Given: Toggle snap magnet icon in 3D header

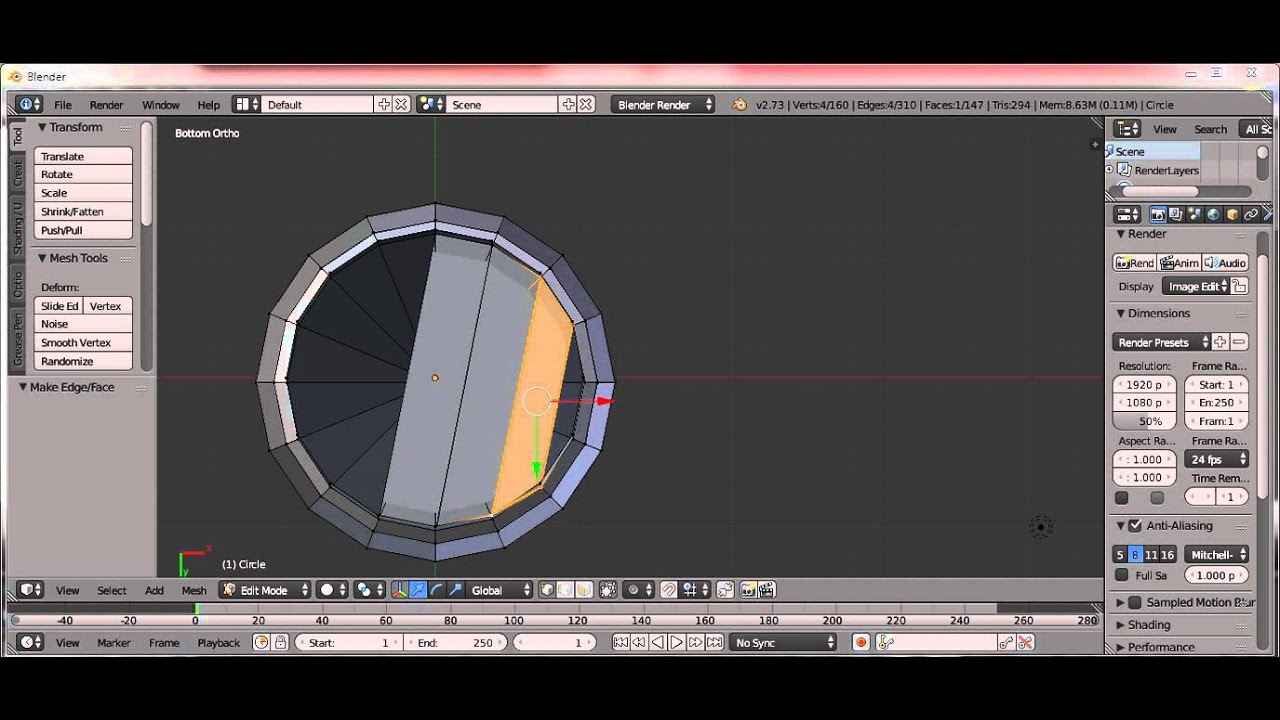Looking at the screenshot, I should [x=668, y=590].
